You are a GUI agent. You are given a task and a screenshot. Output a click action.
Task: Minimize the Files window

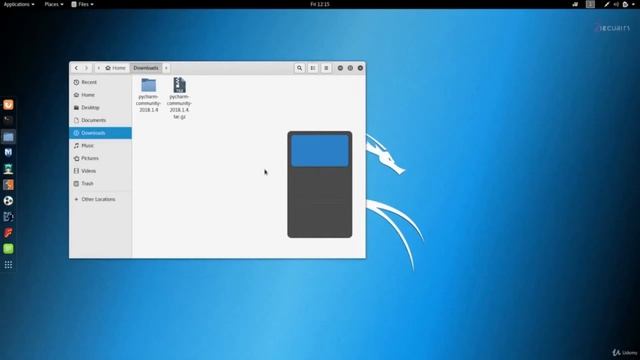coord(340,68)
